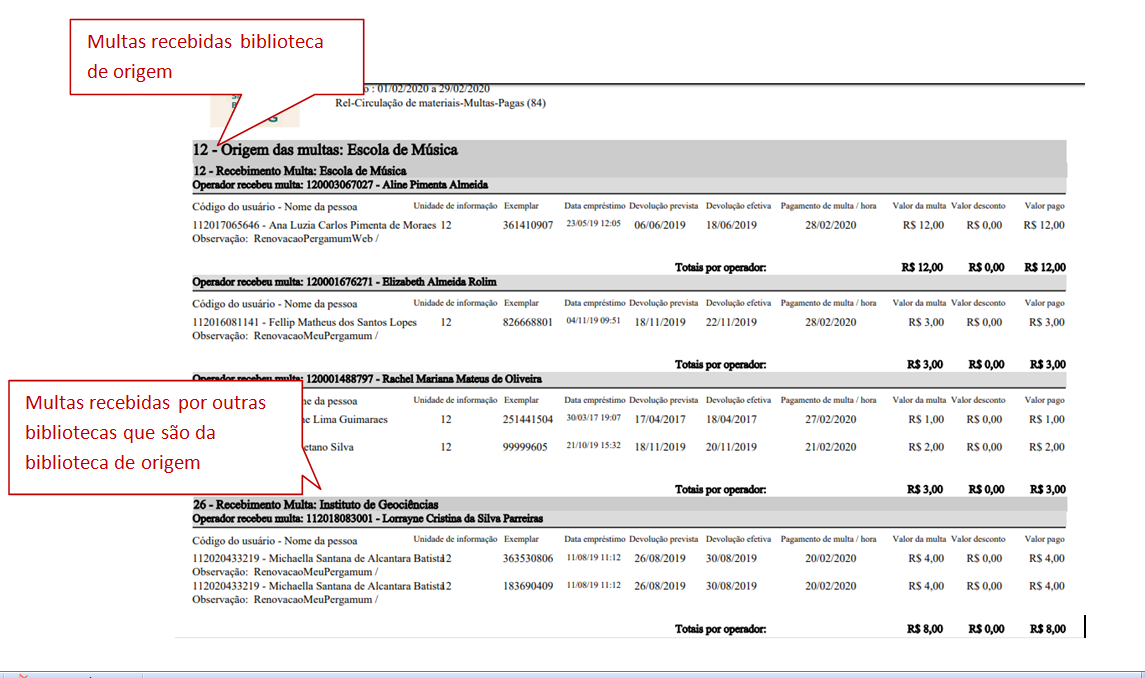
Task: Select '12 - Recebimento Multa: Escola de Música' line
Action: pyautogui.click(x=299, y=171)
